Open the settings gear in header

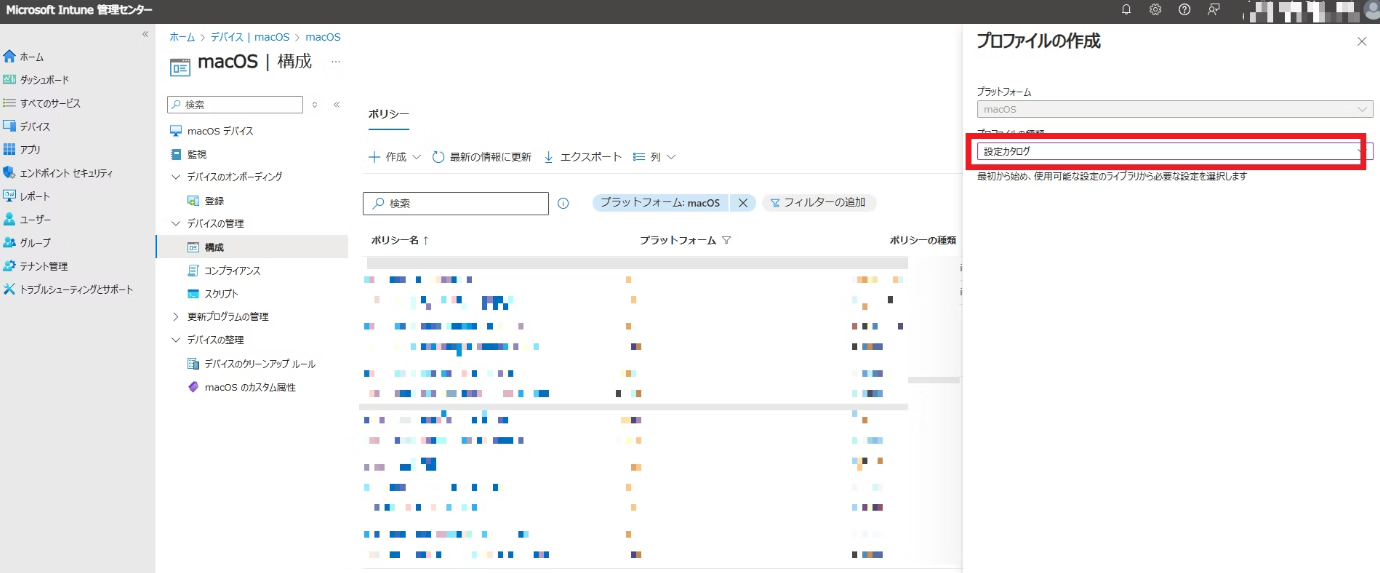pyautogui.click(x=1155, y=9)
